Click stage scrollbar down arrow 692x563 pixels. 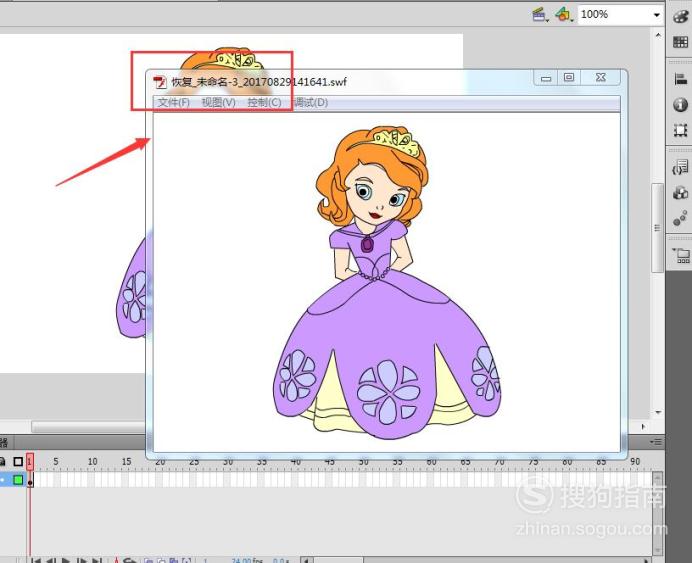pos(658,413)
